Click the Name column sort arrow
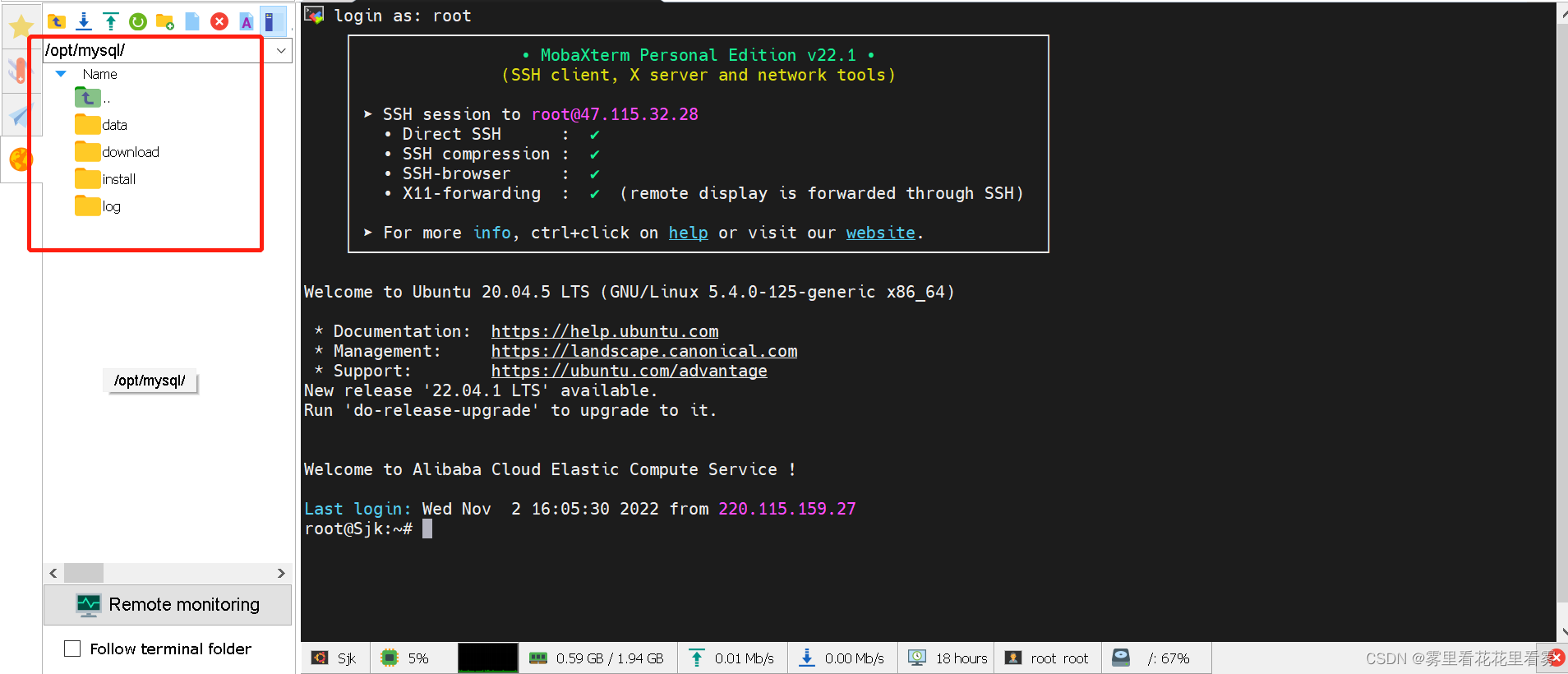The image size is (1568, 674). pos(61,74)
